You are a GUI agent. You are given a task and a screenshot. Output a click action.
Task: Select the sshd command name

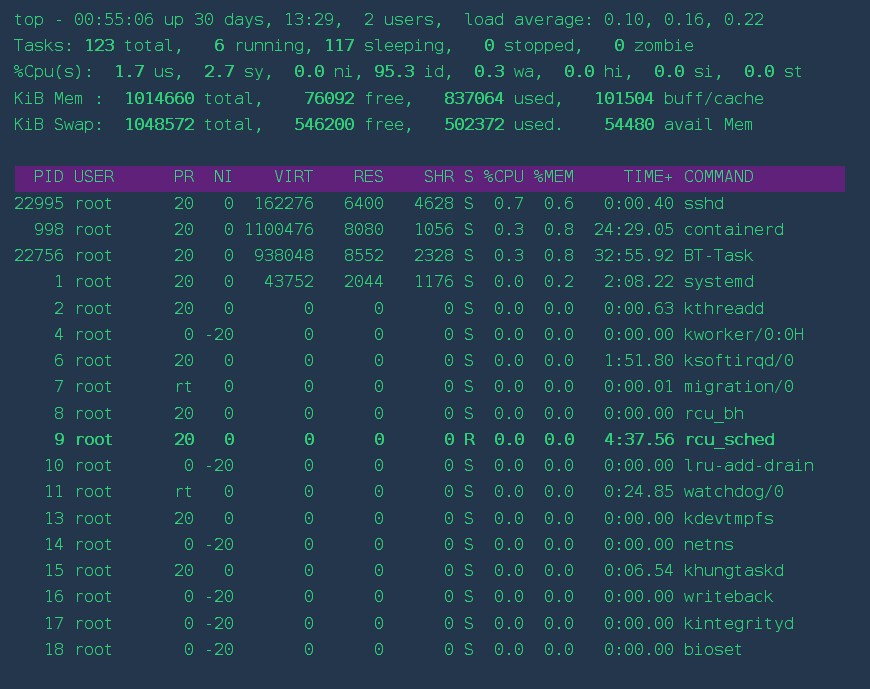(x=704, y=203)
